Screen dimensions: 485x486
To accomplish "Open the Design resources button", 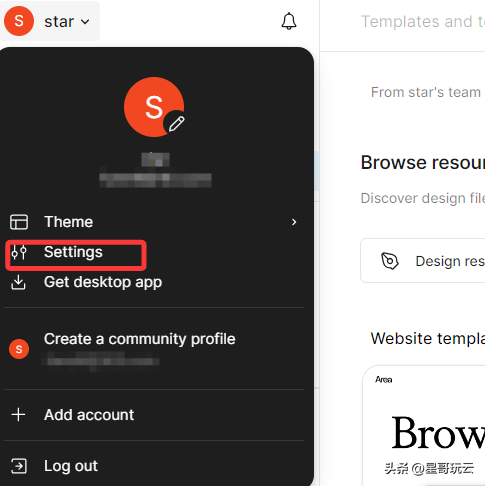I will [x=423, y=261].
